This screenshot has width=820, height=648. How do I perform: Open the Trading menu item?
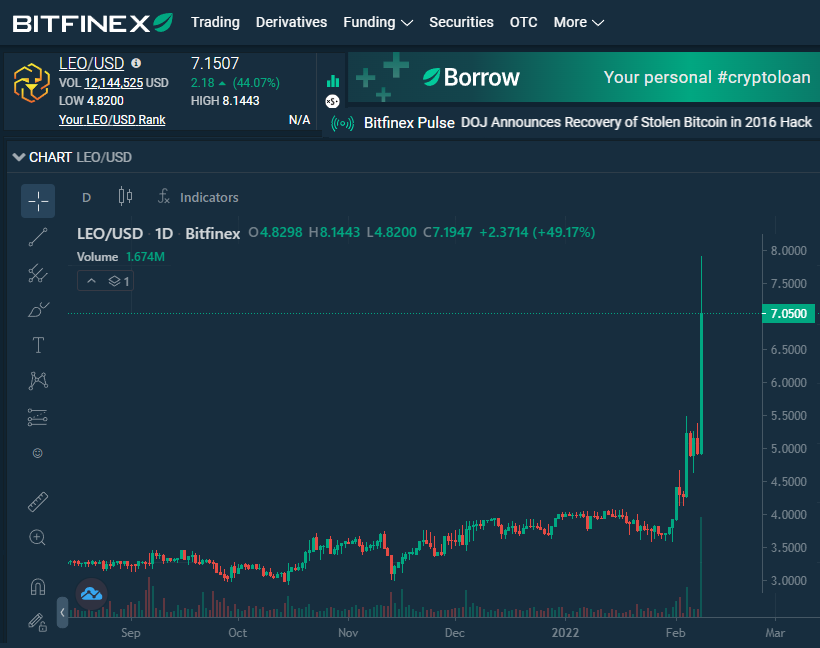coord(215,22)
